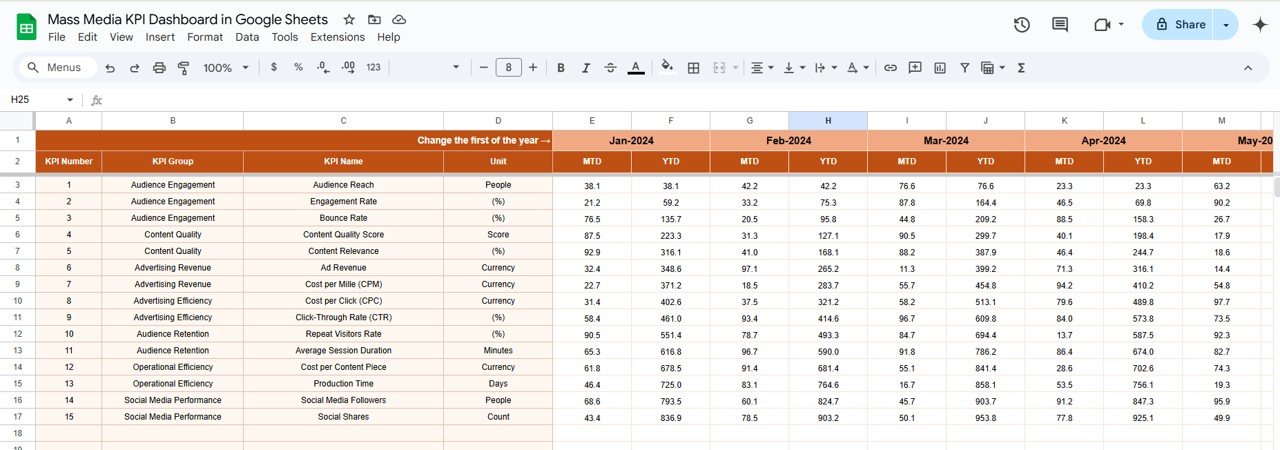
Task: Open the fill color picker
Action: [x=667, y=68]
